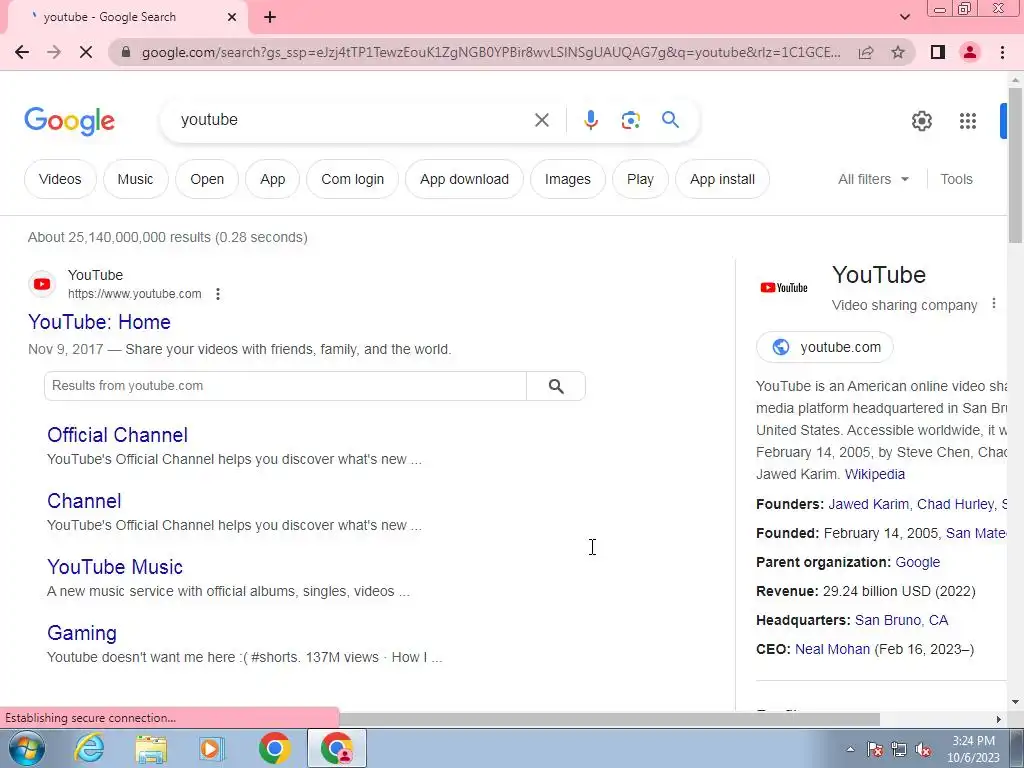The width and height of the screenshot is (1024, 768).
Task: Clear the search box with X icon
Action: point(541,120)
